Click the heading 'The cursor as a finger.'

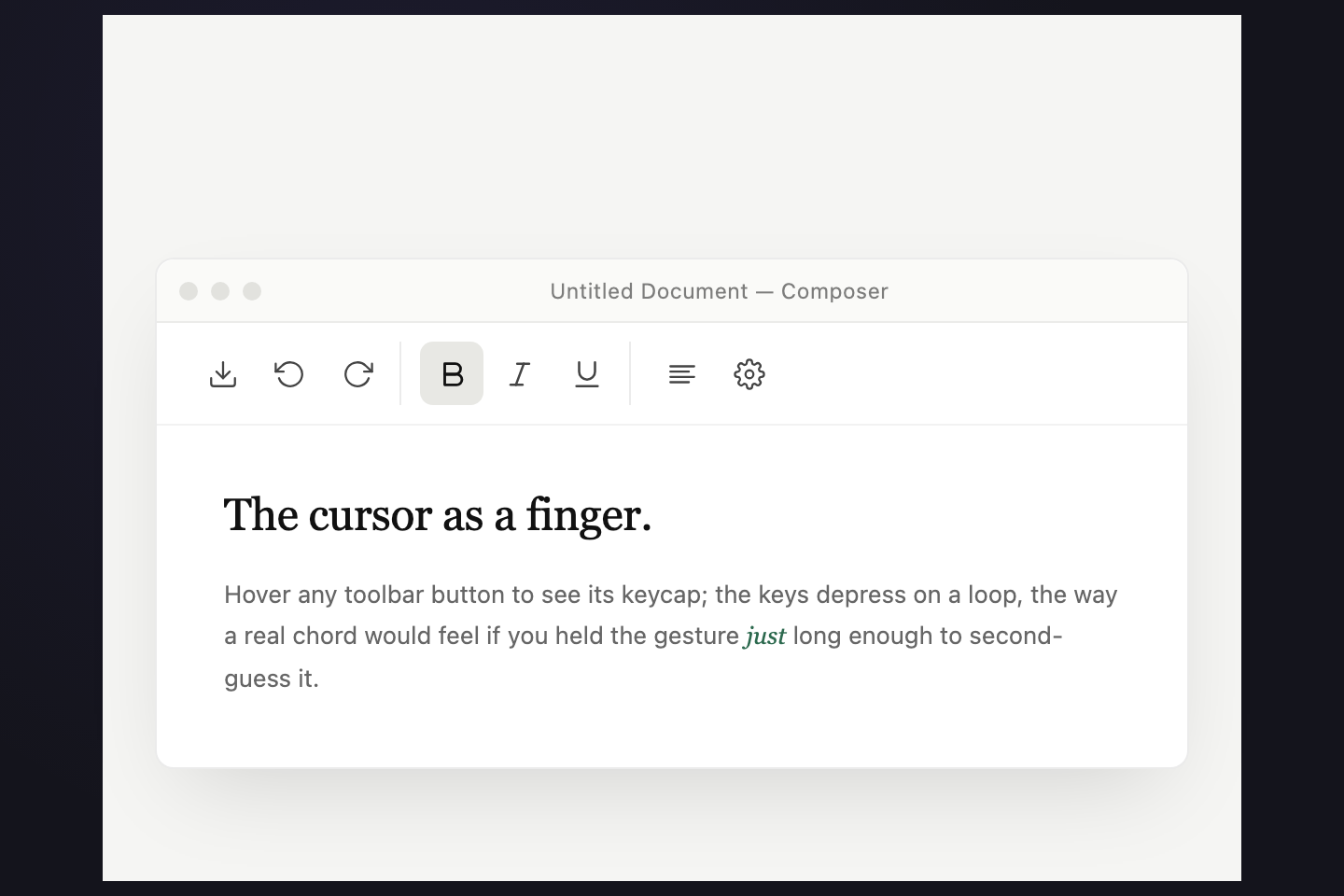[x=438, y=515]
